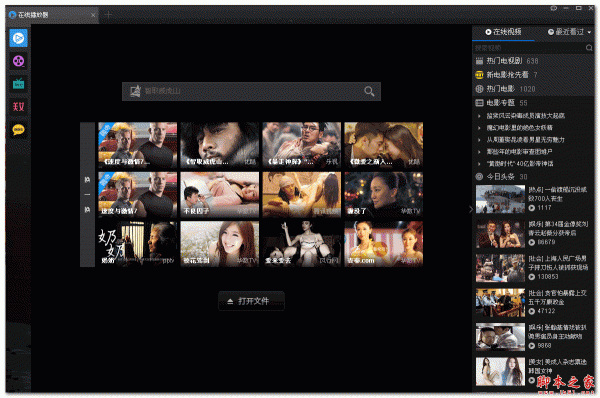Close the 在线播放器 tab
This screenshot has width=600, height=398.
pos(93,15)
